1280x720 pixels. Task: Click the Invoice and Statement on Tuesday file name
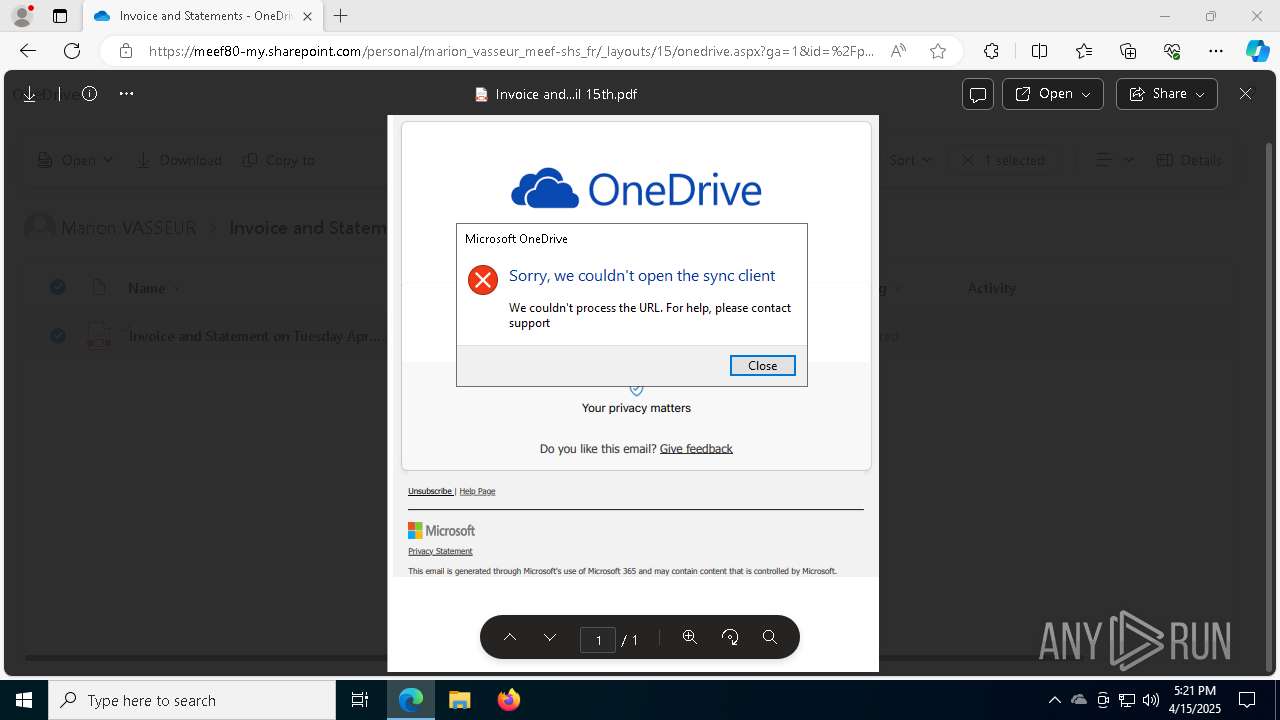point(255,336)
